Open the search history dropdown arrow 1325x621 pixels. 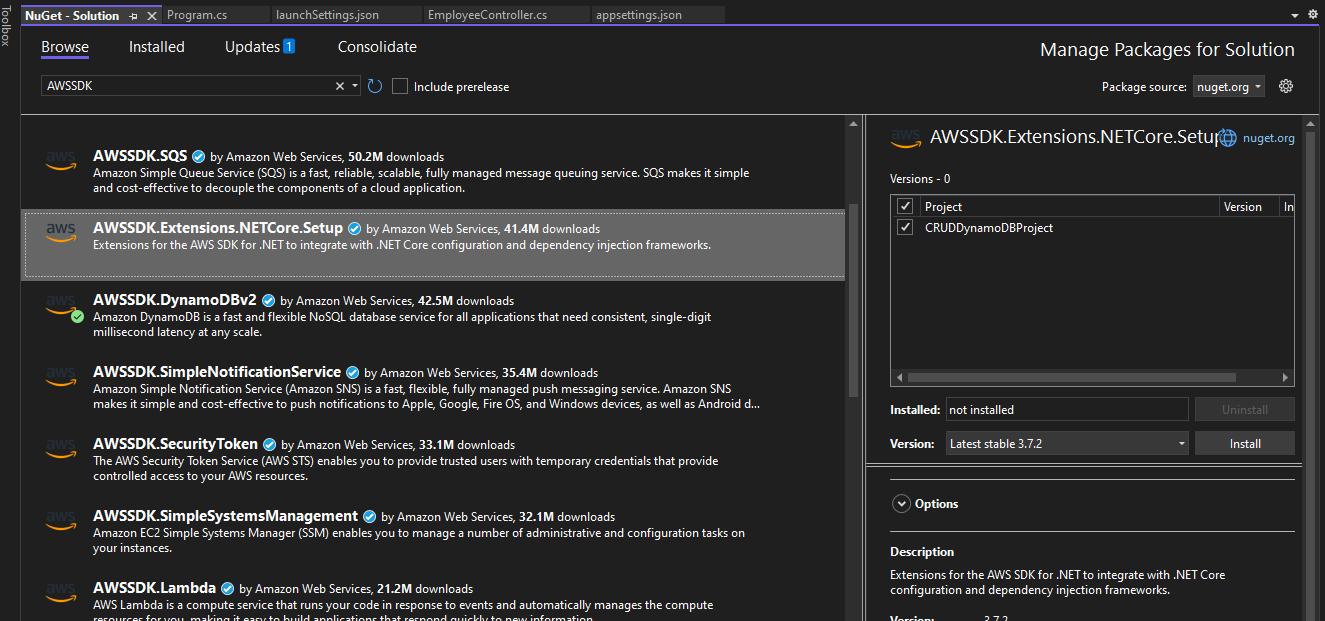(355, 86)
